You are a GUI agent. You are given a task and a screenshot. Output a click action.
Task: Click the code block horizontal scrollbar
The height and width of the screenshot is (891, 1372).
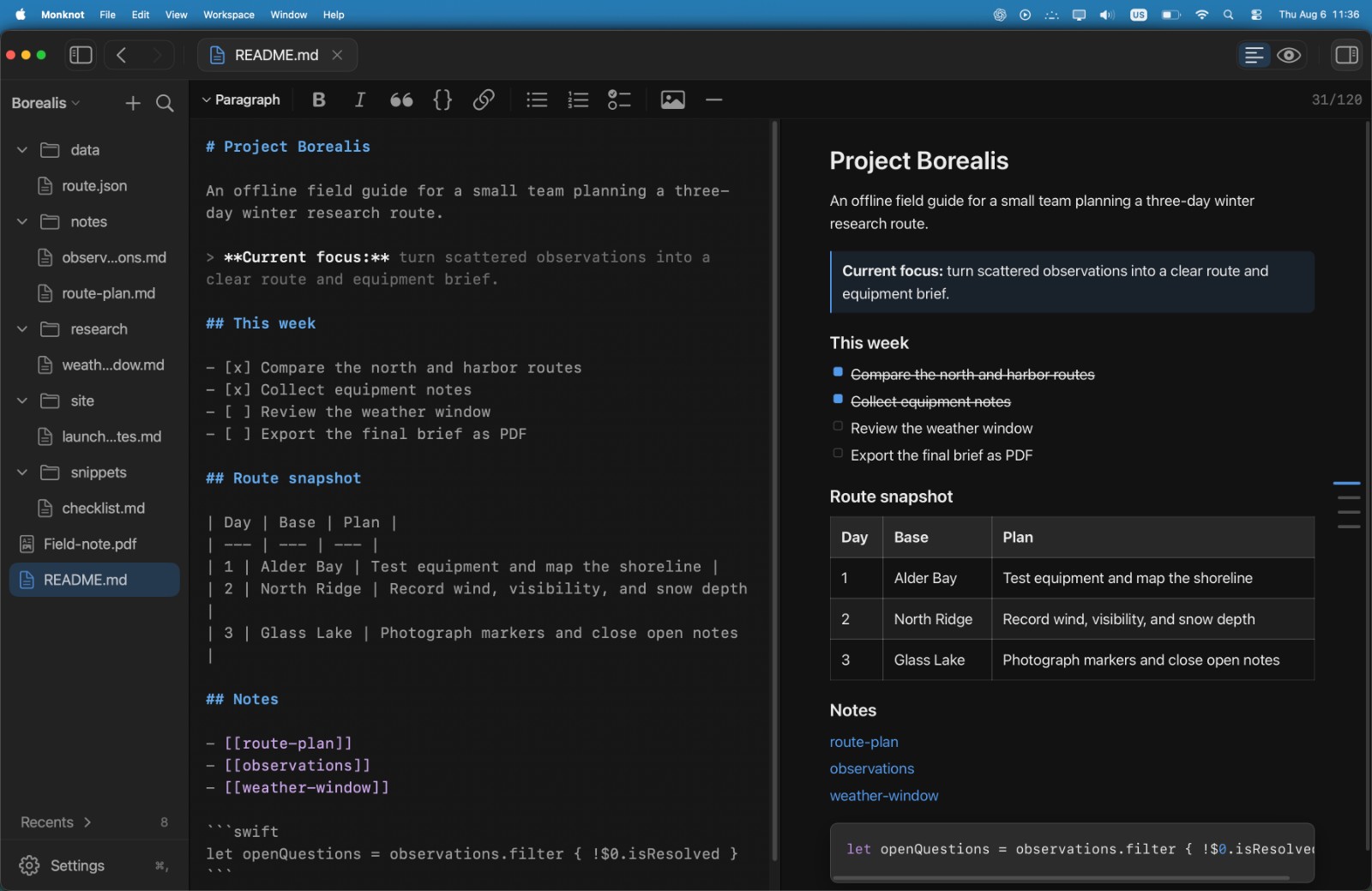click(1061, 877)
